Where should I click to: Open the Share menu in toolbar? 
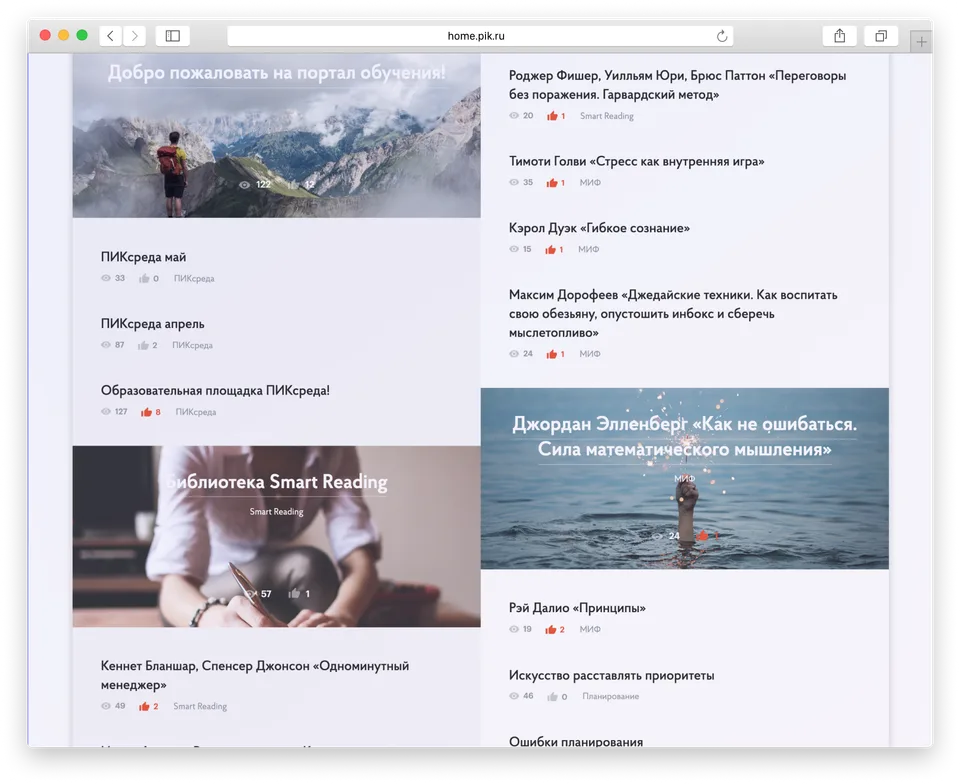[840, 36]
